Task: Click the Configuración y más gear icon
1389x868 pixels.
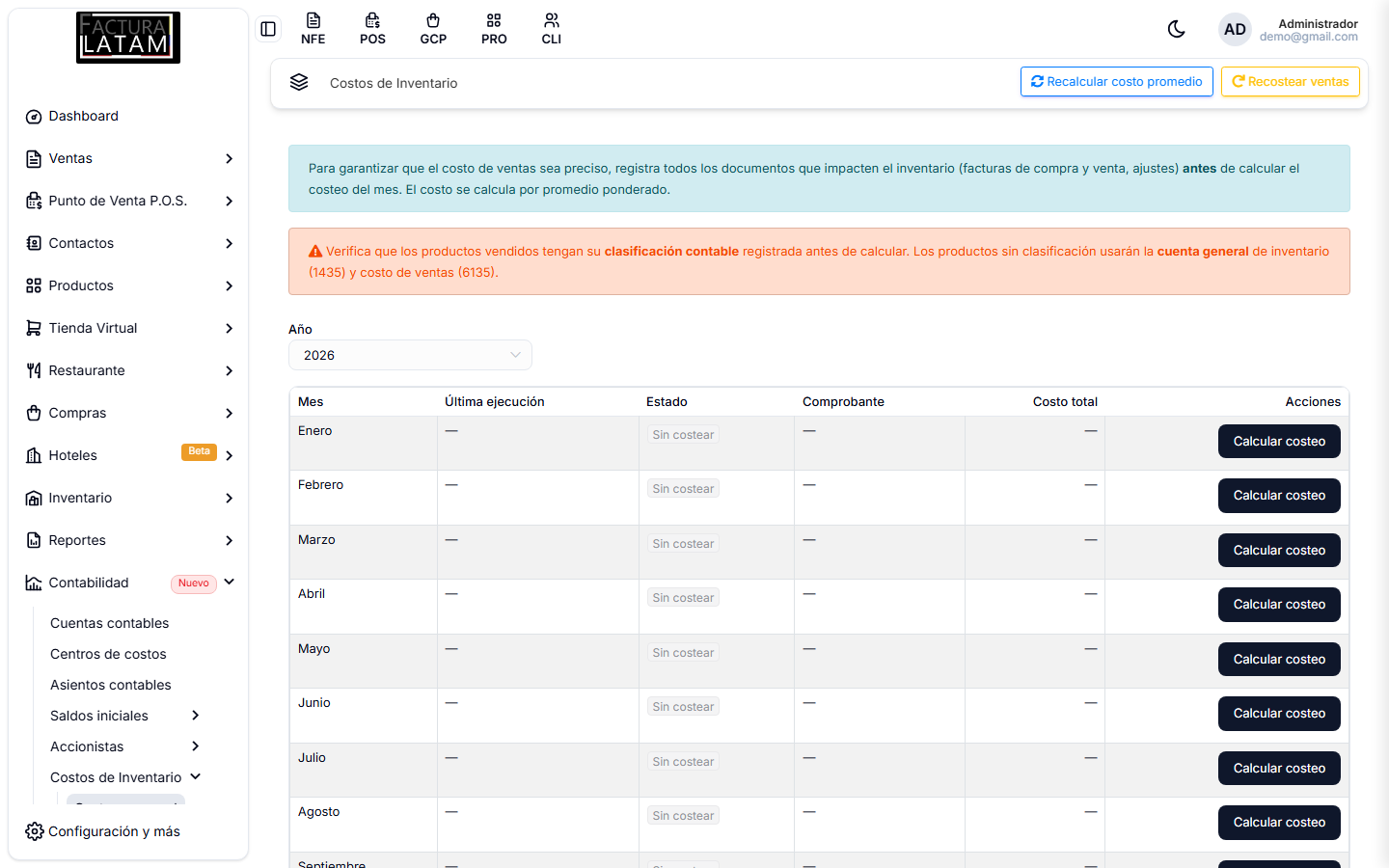Action: tap(35, 831)
